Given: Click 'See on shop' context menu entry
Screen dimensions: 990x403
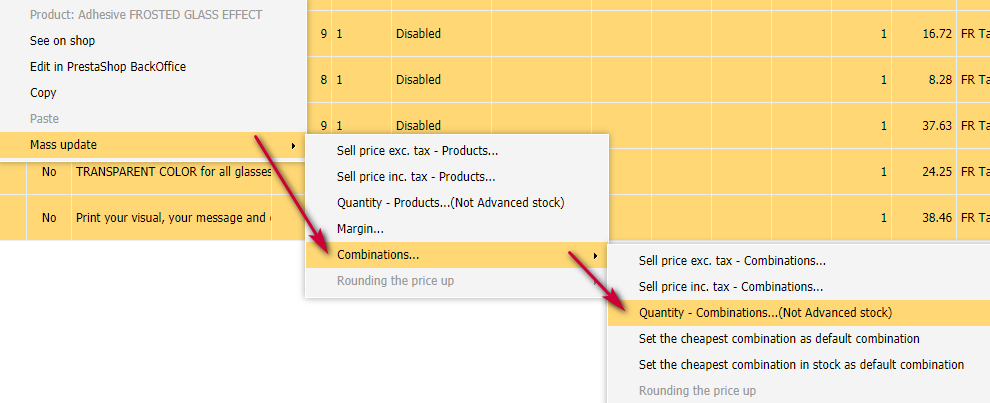Looking at the screenshot, I should (x=62, y=41).
